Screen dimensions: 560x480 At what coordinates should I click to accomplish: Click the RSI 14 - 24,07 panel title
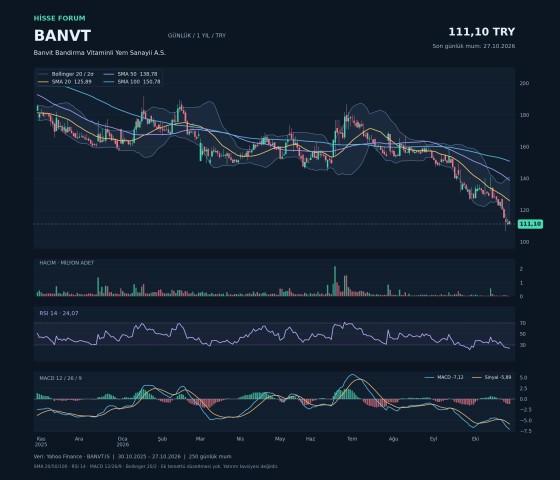59,313
